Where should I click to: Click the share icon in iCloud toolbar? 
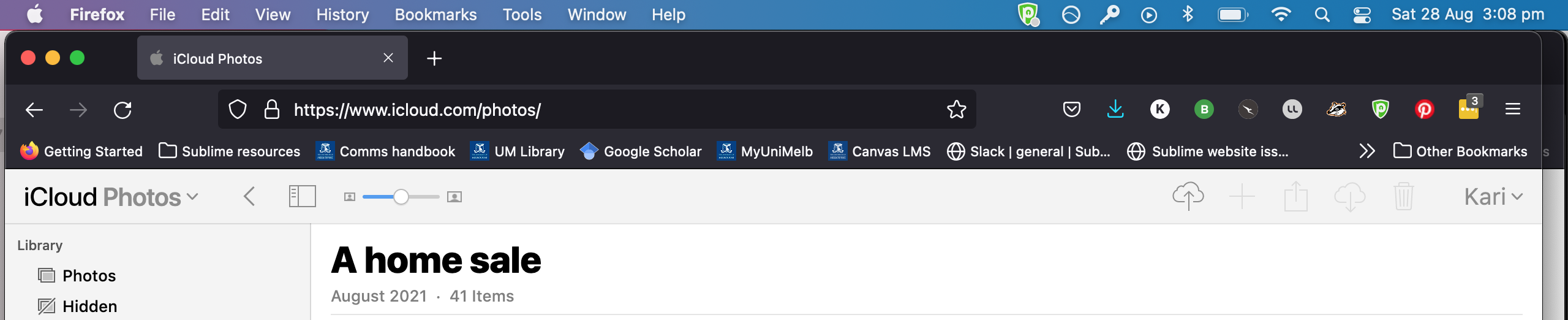click(x=1295, y=197)
